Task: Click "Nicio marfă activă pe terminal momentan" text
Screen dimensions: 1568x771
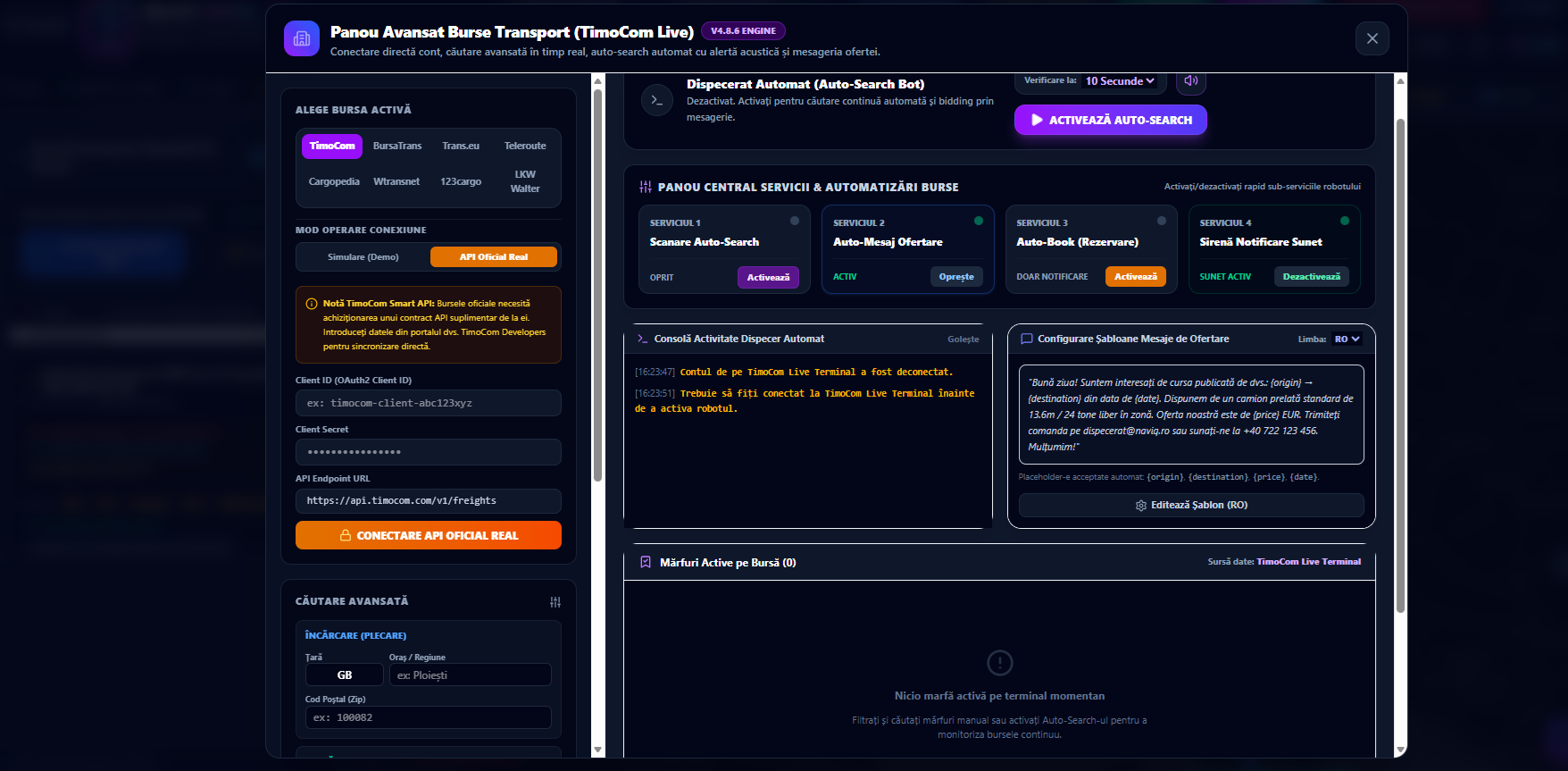Action: click(x=1000, y=696)
